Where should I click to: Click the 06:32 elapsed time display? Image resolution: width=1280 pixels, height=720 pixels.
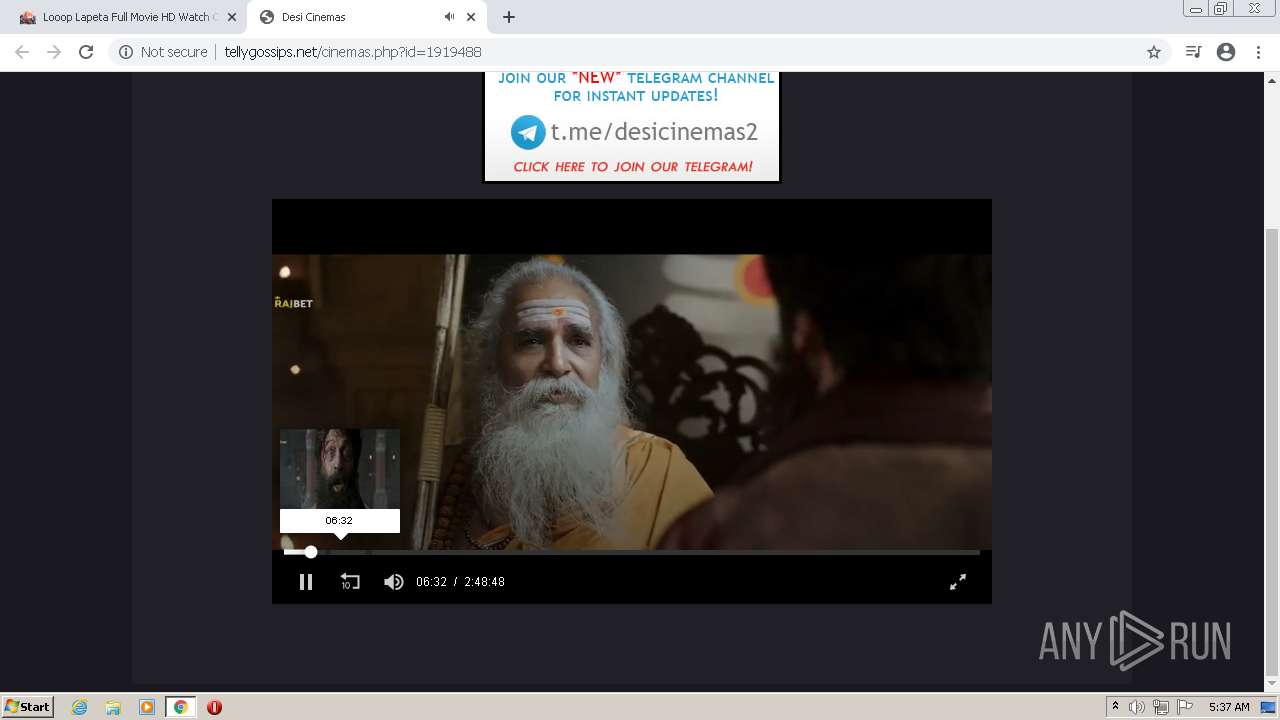point(431,582)
